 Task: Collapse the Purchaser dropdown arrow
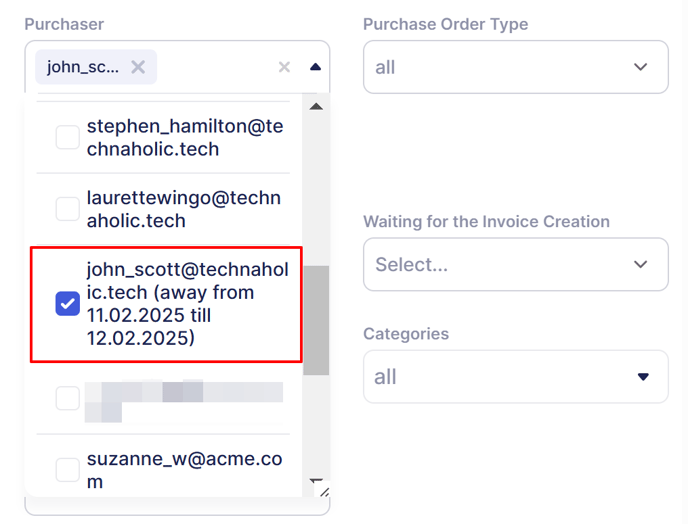(x=315, y=67)
